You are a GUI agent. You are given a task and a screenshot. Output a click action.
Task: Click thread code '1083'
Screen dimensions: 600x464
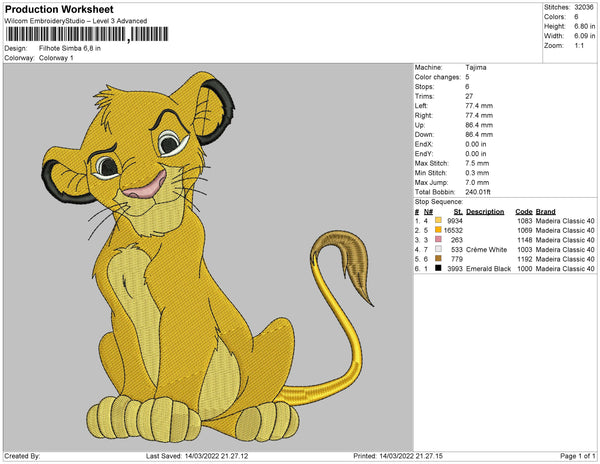tap(525, 221)
